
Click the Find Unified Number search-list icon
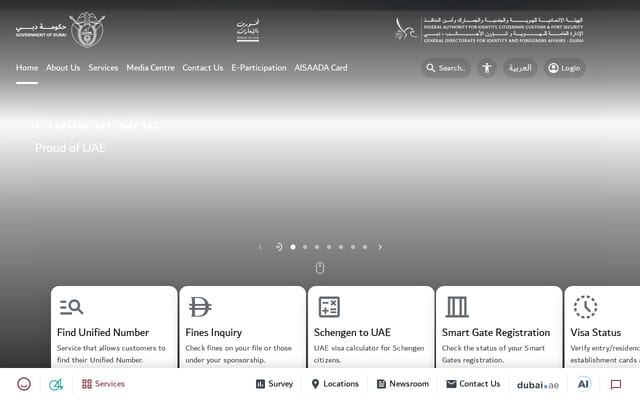click(x=71, y=307)
